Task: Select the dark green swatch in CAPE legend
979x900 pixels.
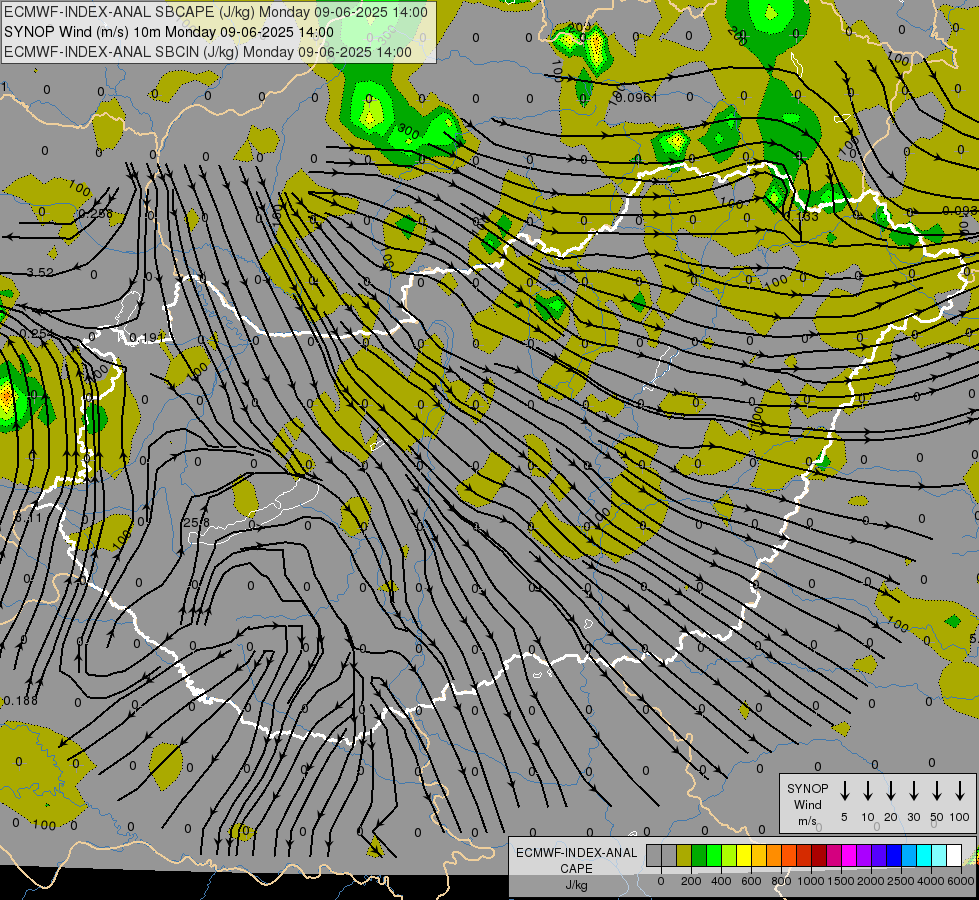Action: pyautogui.click(x=699, y=855)
